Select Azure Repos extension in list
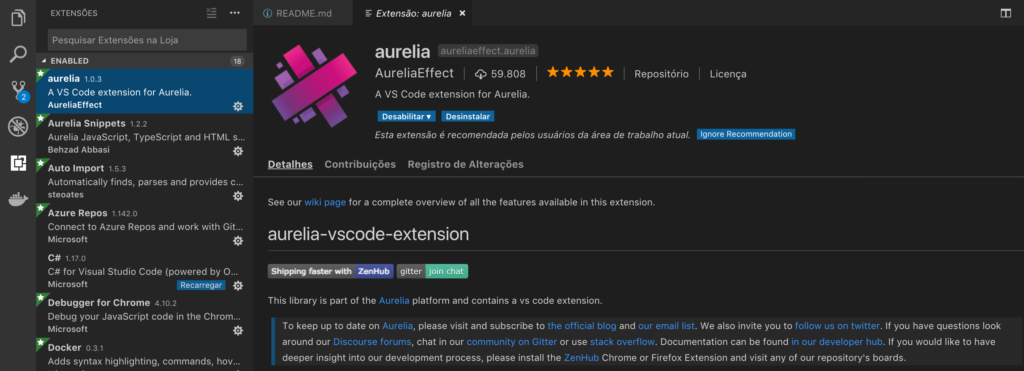1024x371 pixels. click(x=145, y=226)
